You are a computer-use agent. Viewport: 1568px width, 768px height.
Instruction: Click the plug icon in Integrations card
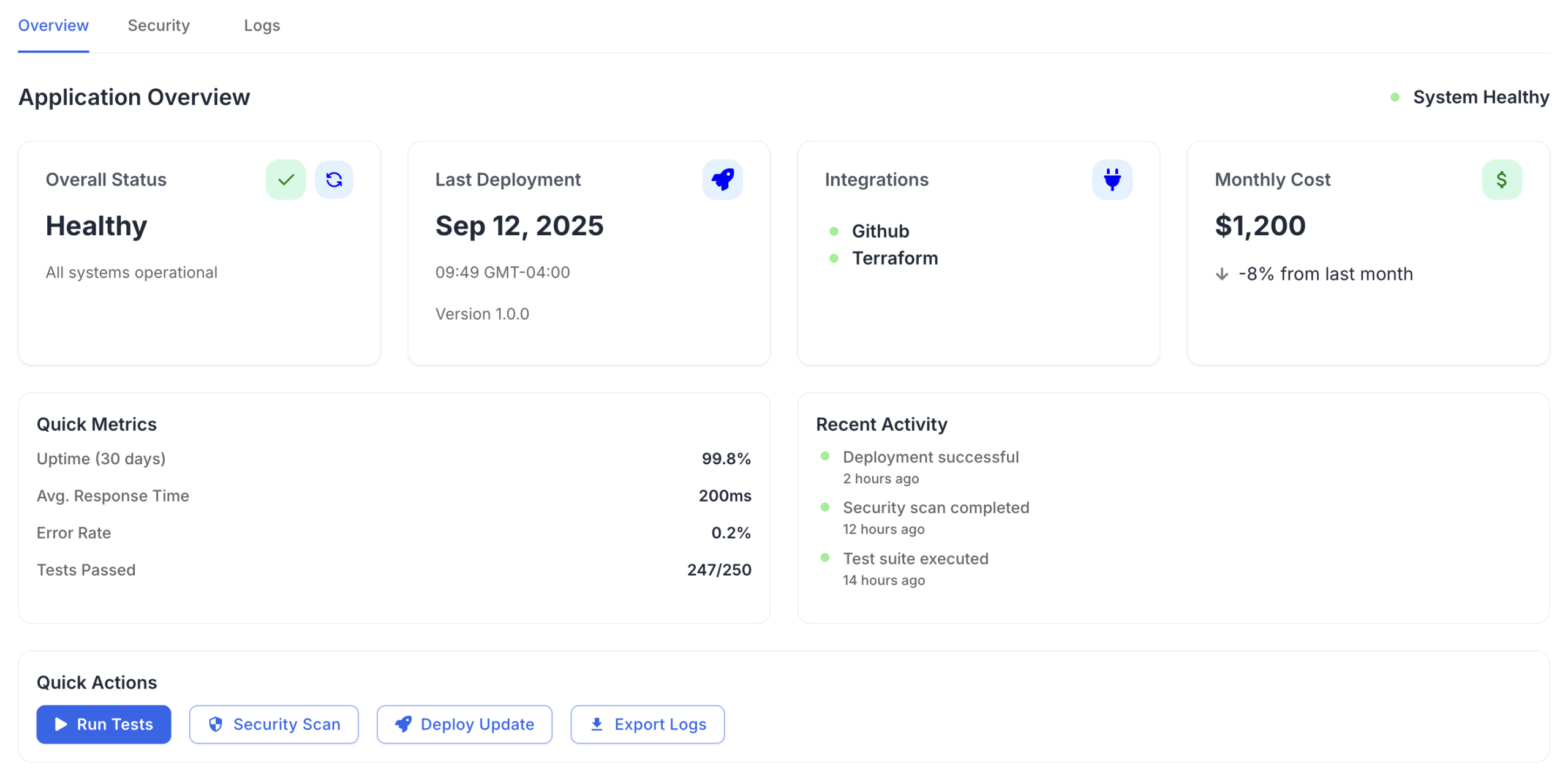(x=1112, y=179)
